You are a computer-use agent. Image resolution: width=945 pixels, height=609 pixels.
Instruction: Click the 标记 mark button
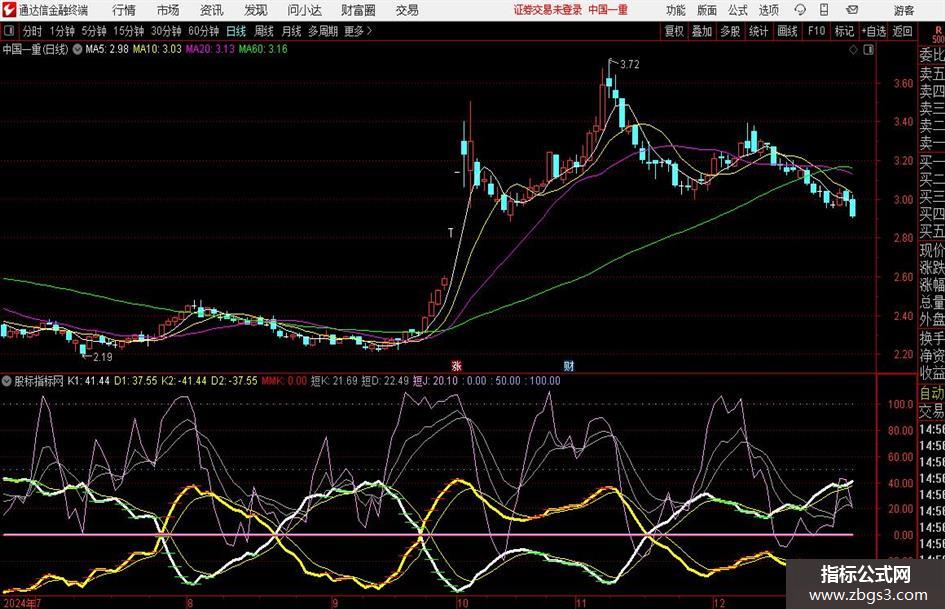click(844, 31)
